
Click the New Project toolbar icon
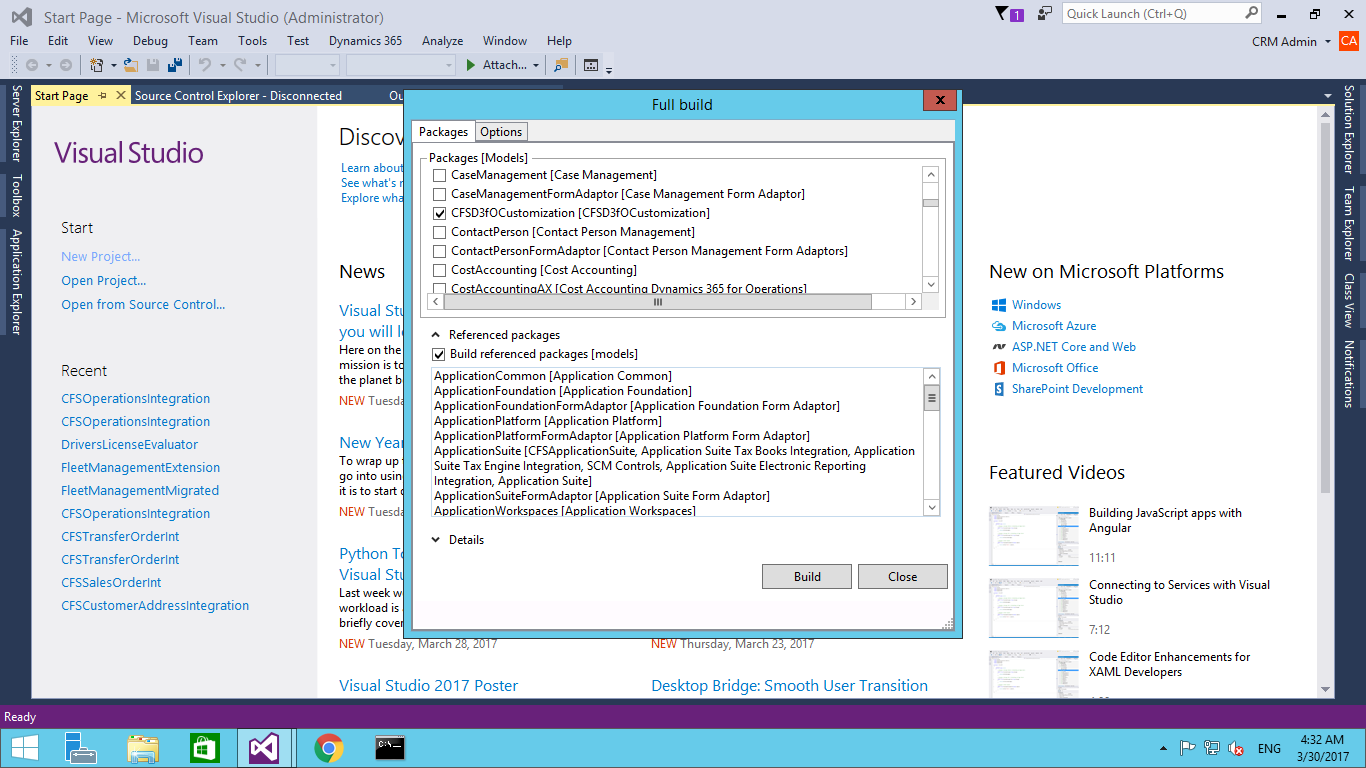pos(97,65)
